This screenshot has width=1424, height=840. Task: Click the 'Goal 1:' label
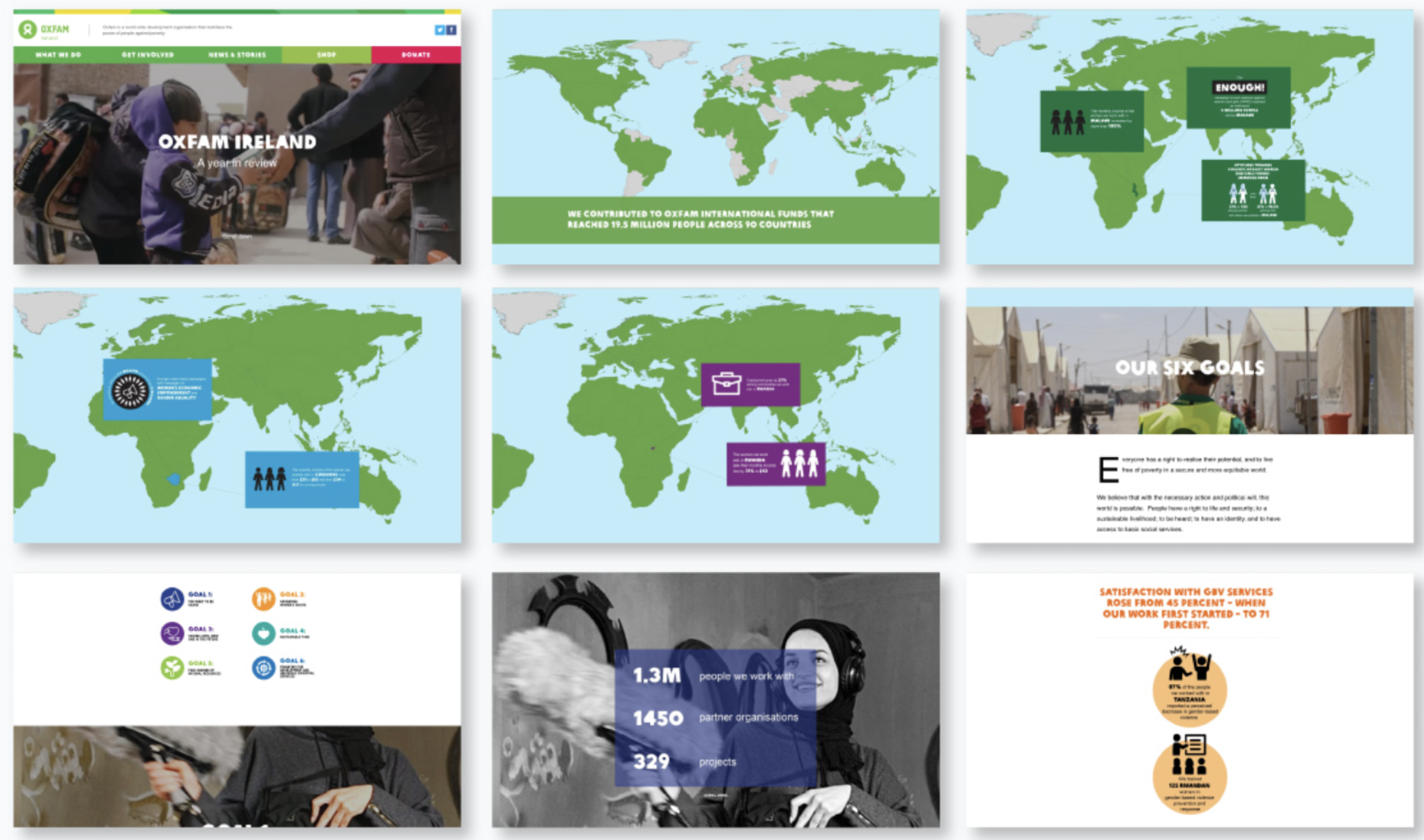(x=200, y=594)
